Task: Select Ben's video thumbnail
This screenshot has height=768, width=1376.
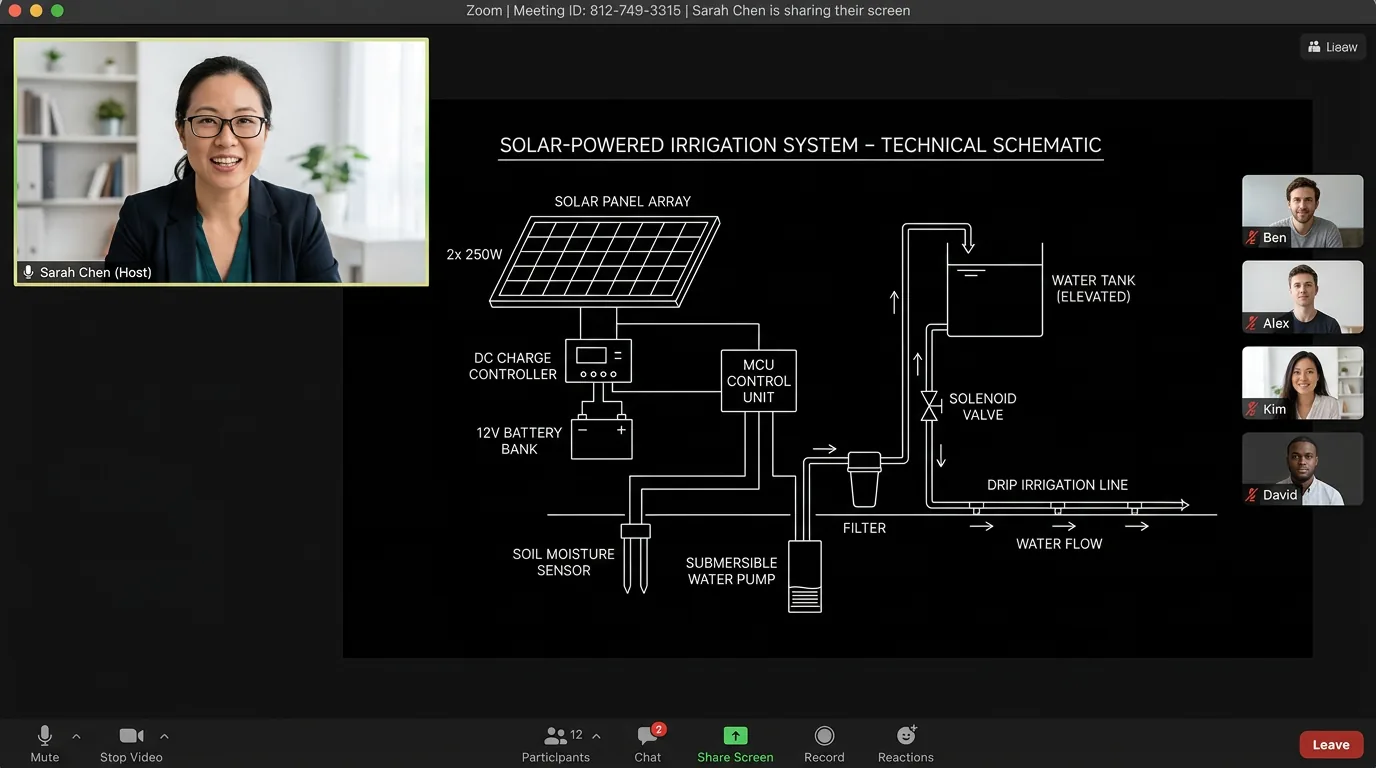Action: pyautogui.click(x=1302, y=211)
